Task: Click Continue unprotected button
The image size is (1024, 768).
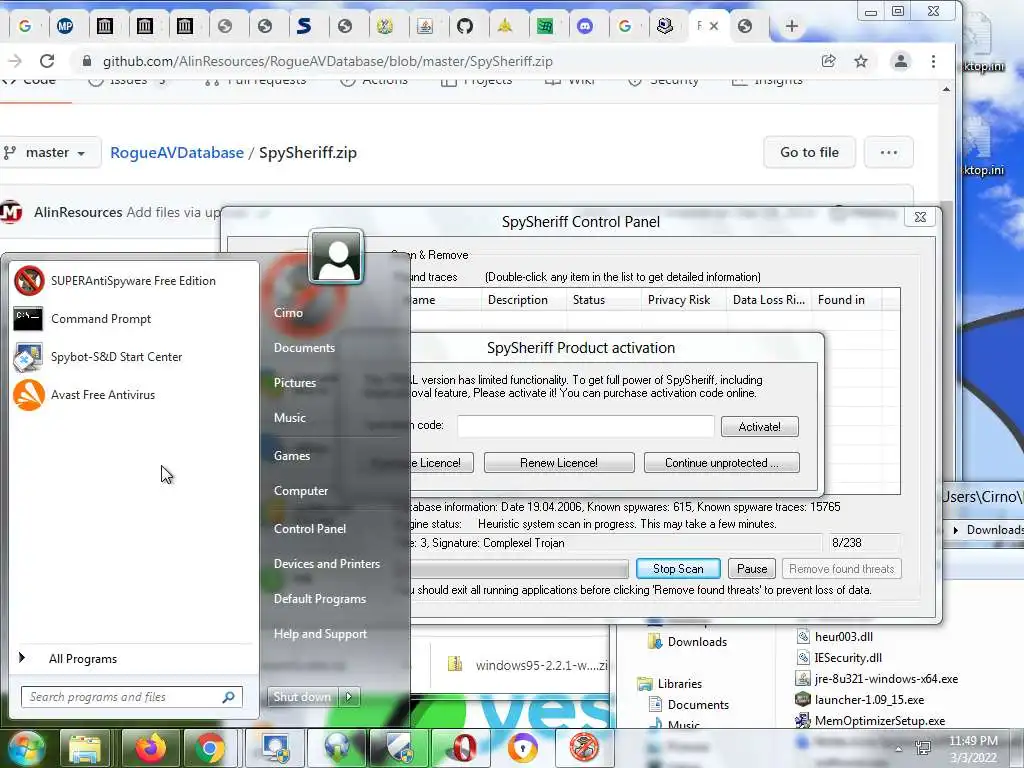Action: 721,462
